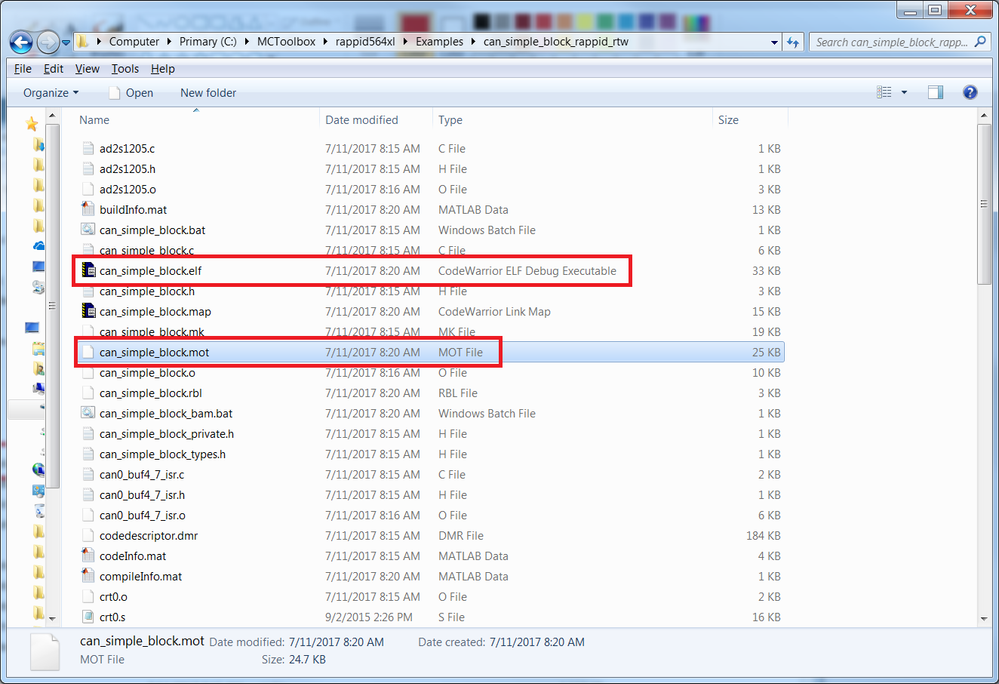Select the buildInfo.mat MATLAB icon

pos(89,209)
